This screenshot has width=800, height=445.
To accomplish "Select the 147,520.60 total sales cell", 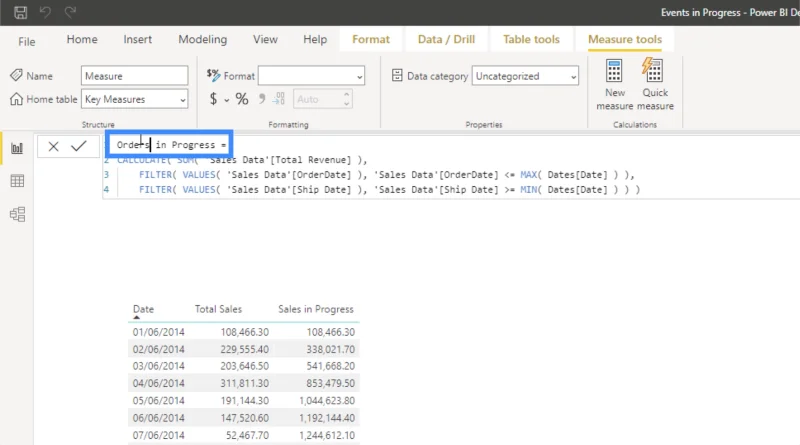I will pos(244,418).
